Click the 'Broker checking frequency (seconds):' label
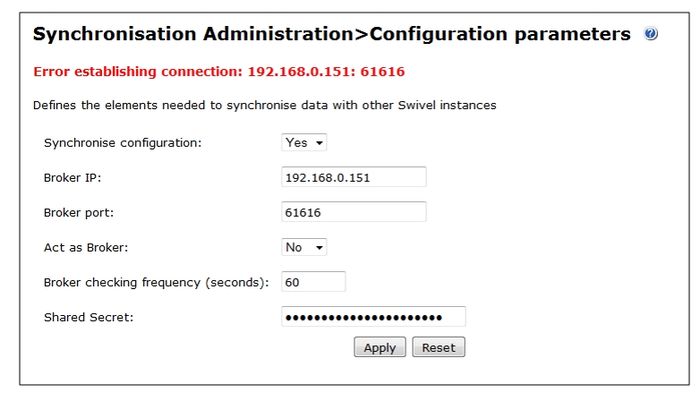 (156, 283)
